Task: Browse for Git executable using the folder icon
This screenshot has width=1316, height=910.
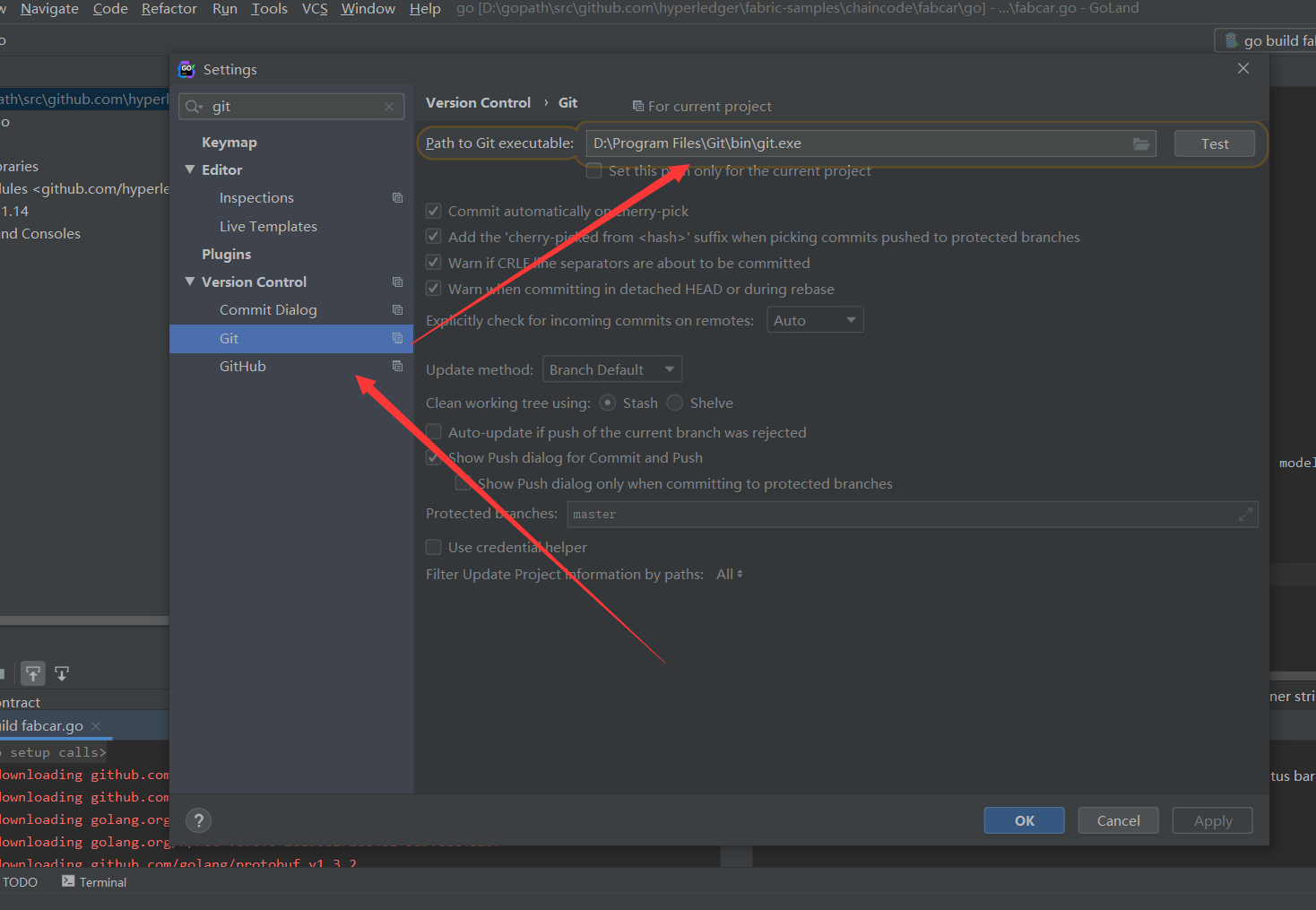Action: pyautogui.click(x=1141, y=143)
